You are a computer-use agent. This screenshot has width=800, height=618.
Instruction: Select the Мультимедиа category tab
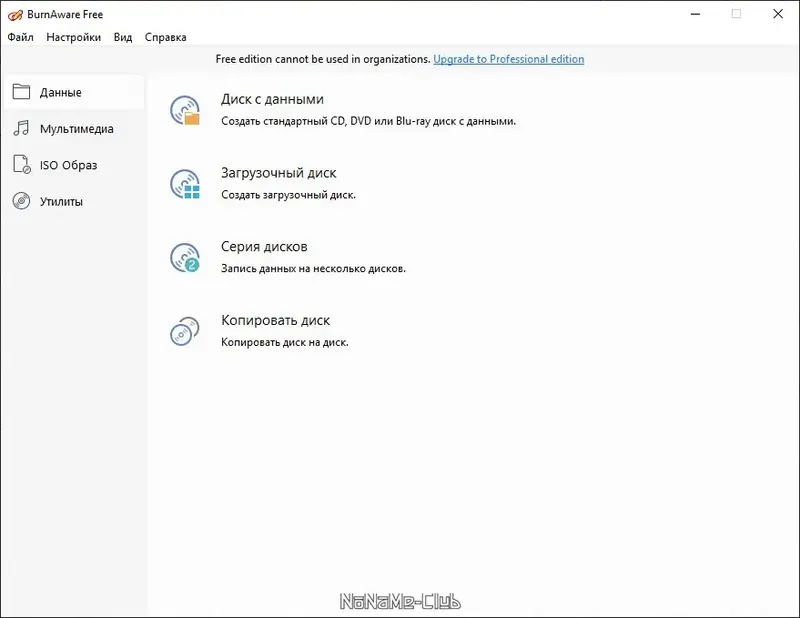tap(77, 129)
